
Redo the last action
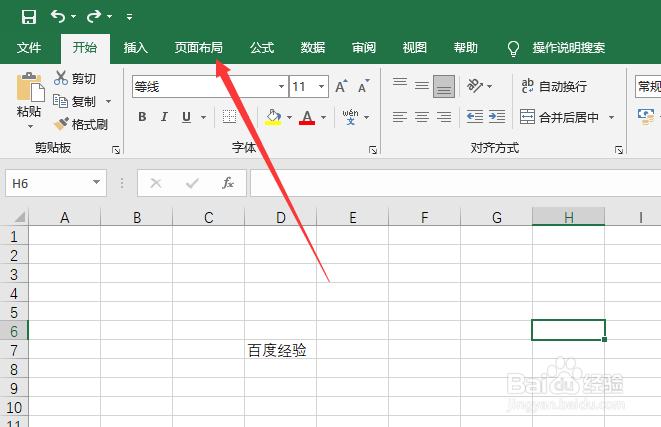click(94, 16)
